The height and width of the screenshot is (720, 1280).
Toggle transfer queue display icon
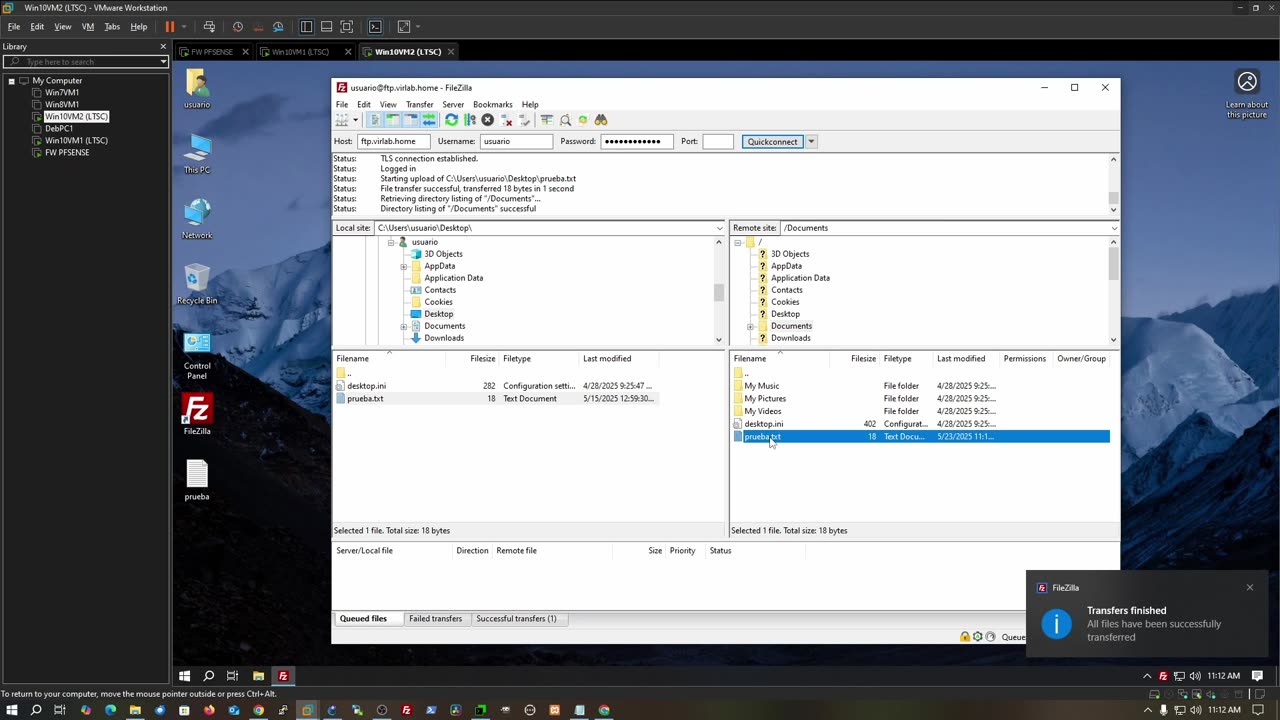point(429,120)
